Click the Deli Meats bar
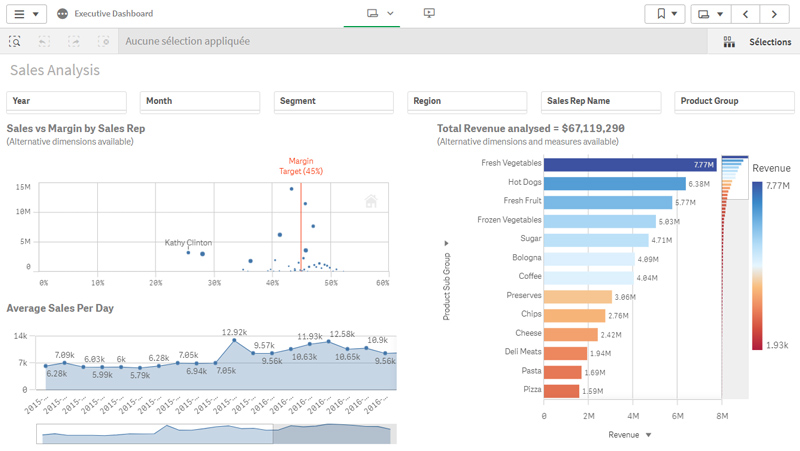The height and width of the screenshot is (451, 800). tap(565, 353)
